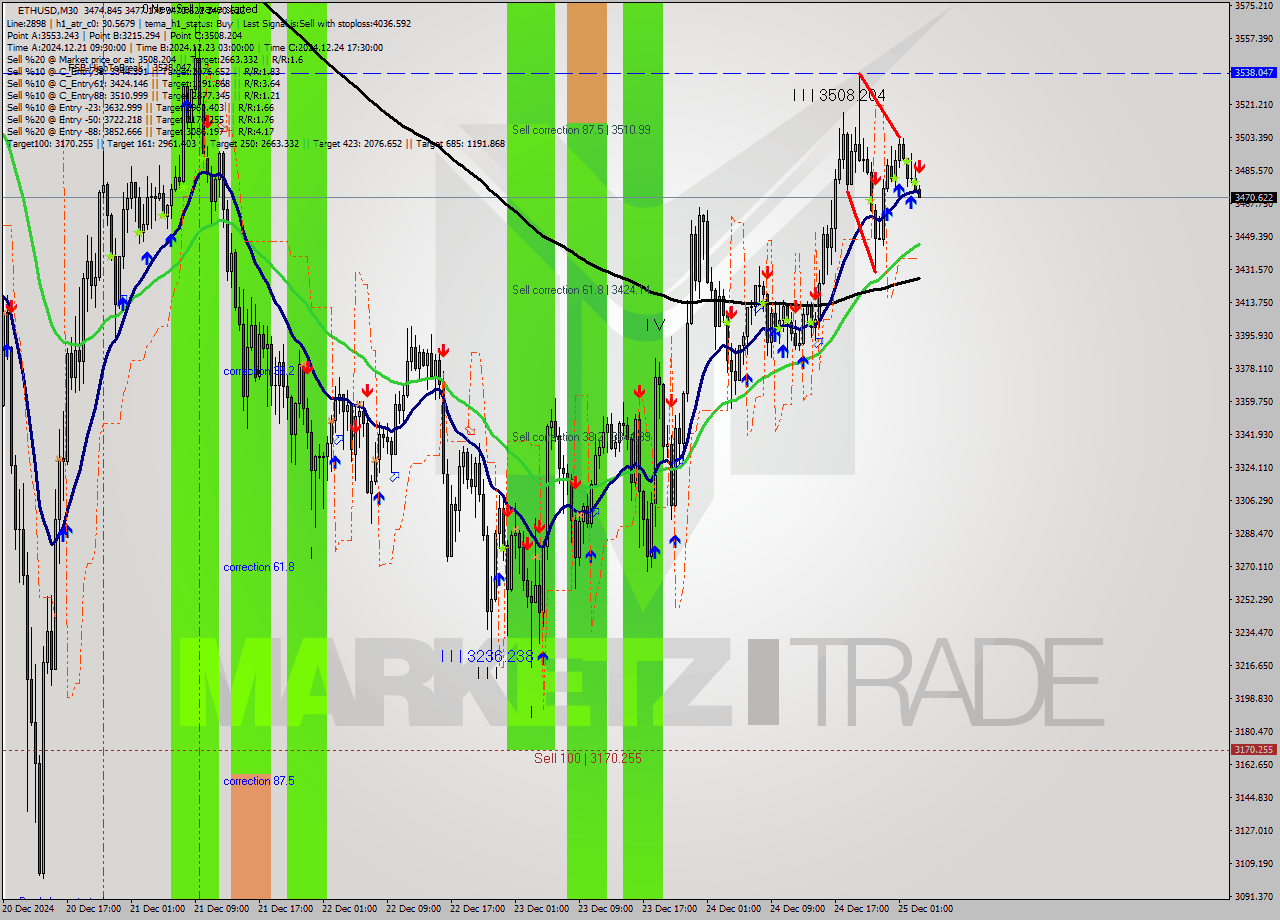
Task: Click the red 3170.255 price tag
Action: 1253,749
